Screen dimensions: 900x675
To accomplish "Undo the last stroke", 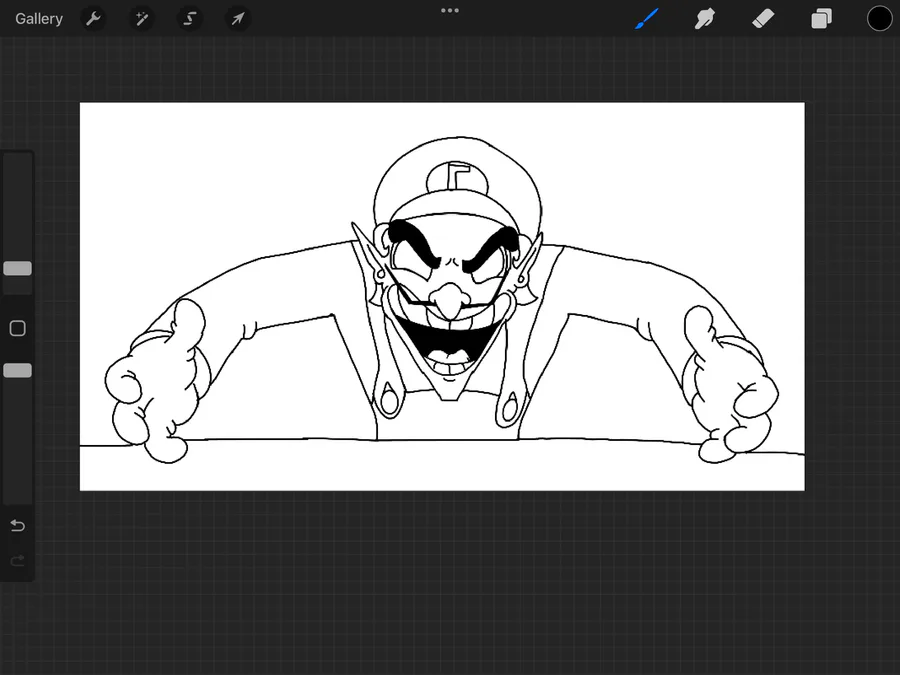I will click(18, 525).
